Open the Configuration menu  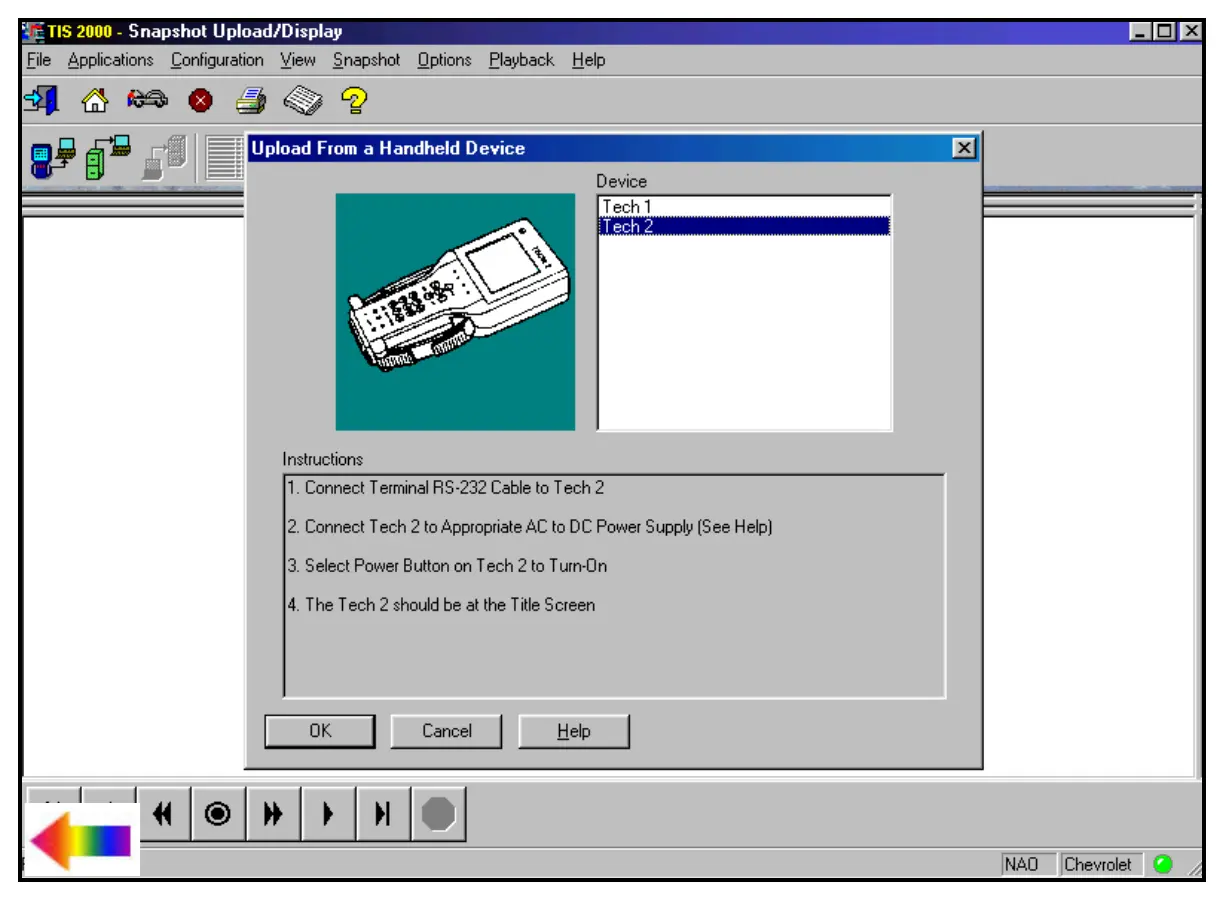point(217,60)
